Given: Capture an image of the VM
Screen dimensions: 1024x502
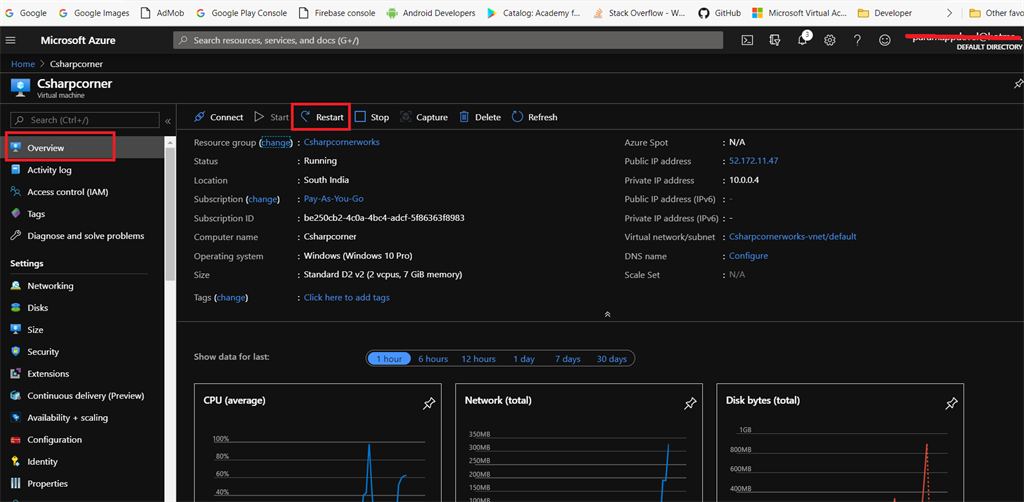Looking at the screenshot, I should point(424,118).
